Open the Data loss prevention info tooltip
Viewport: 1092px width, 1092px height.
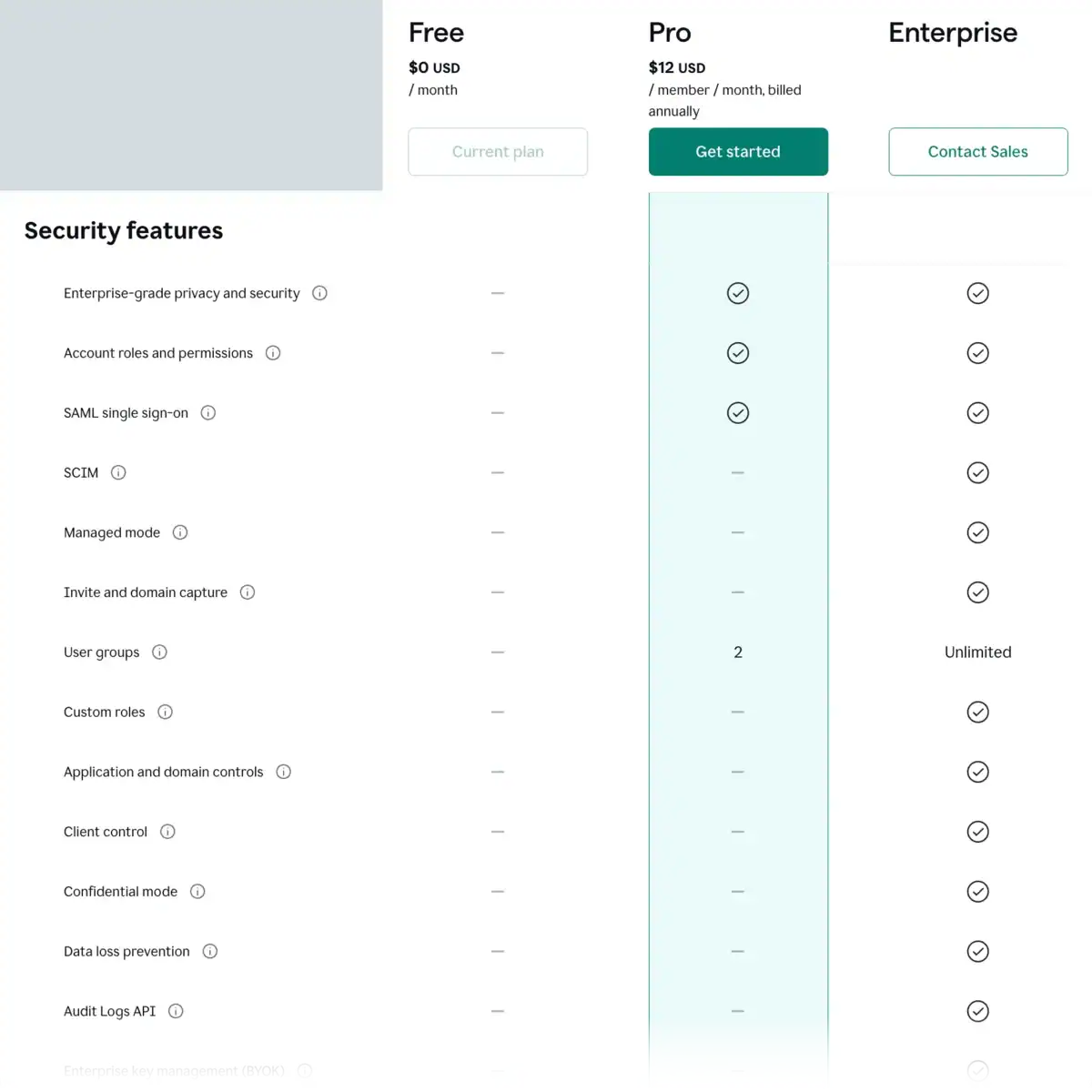pos(209,951)
